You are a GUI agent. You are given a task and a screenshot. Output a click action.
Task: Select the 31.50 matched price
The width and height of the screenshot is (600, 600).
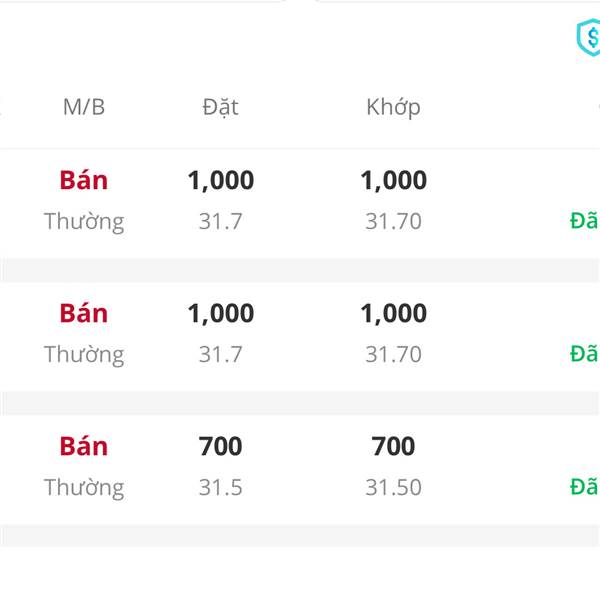(393, 488)
